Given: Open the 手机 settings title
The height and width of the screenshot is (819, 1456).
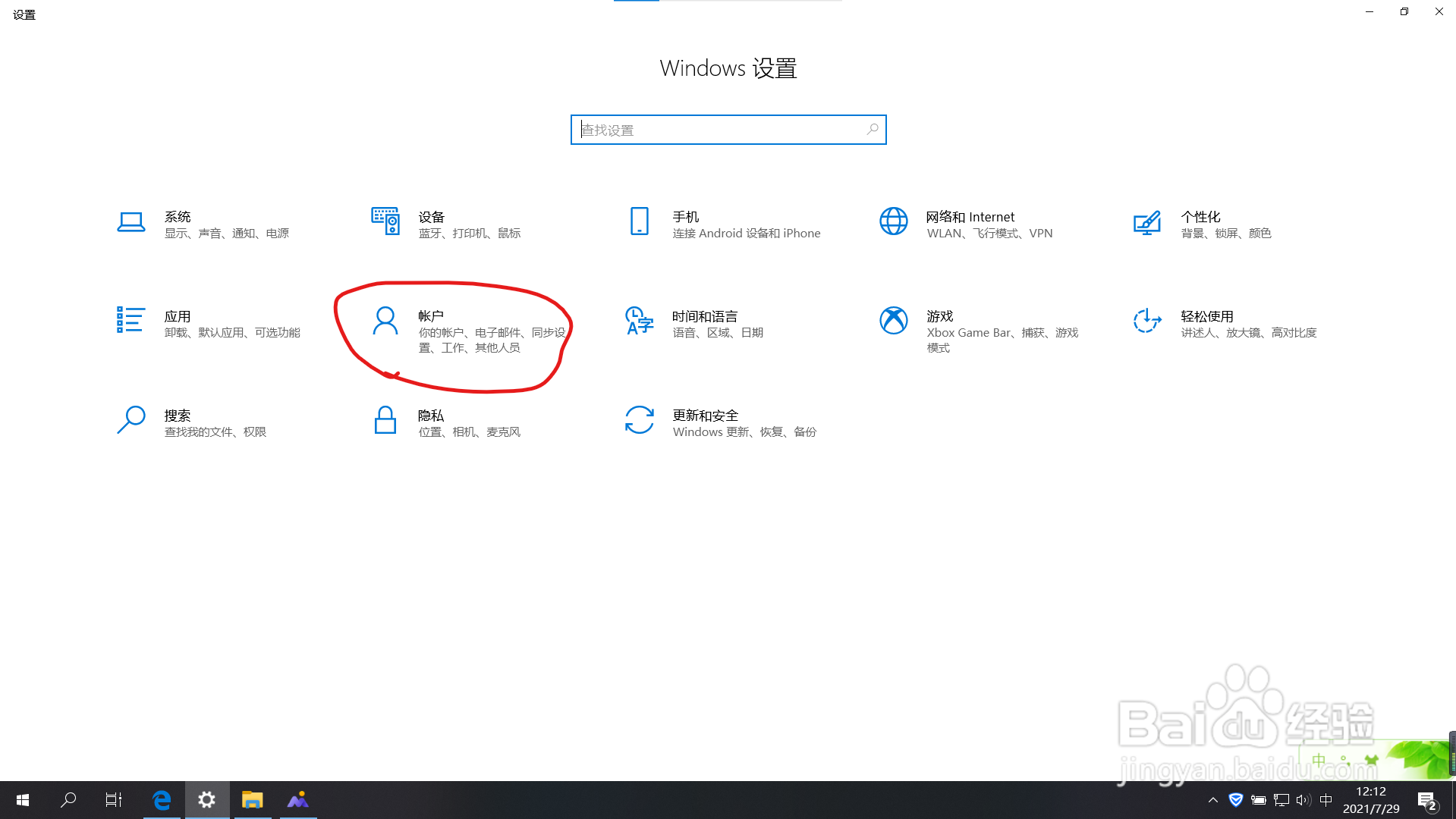Looking at the screenshot, I should tap(685, 217).
